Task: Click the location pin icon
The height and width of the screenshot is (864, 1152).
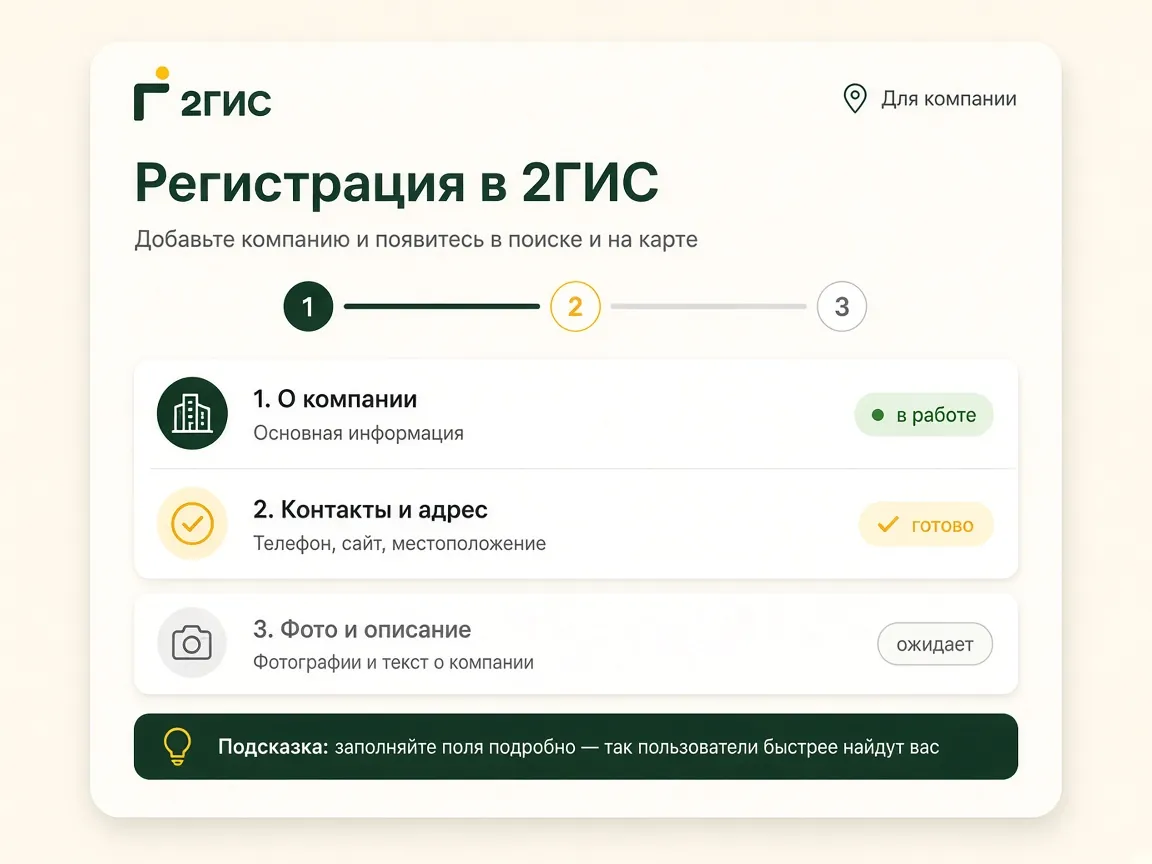Action: (x=854, y=98)
